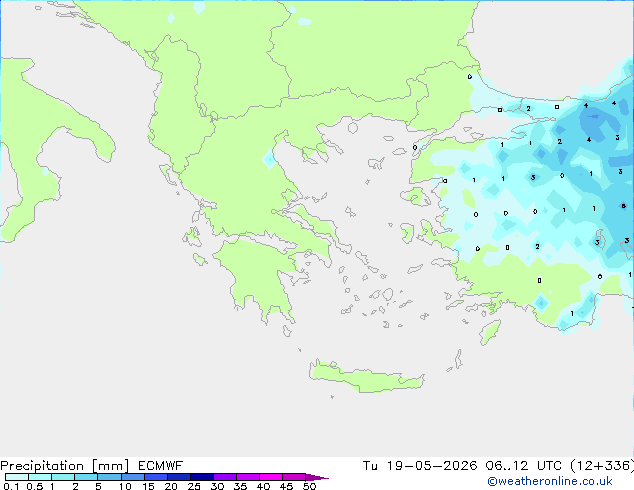Click the legend value '50'
This screenshot has height=490, width=634.
pos(309,486)
